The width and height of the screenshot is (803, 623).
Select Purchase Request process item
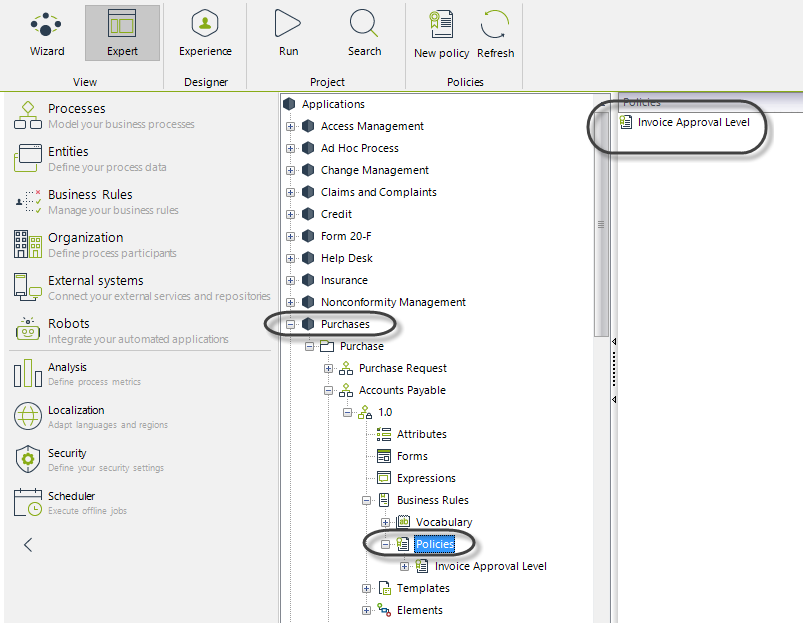point(403,368)
